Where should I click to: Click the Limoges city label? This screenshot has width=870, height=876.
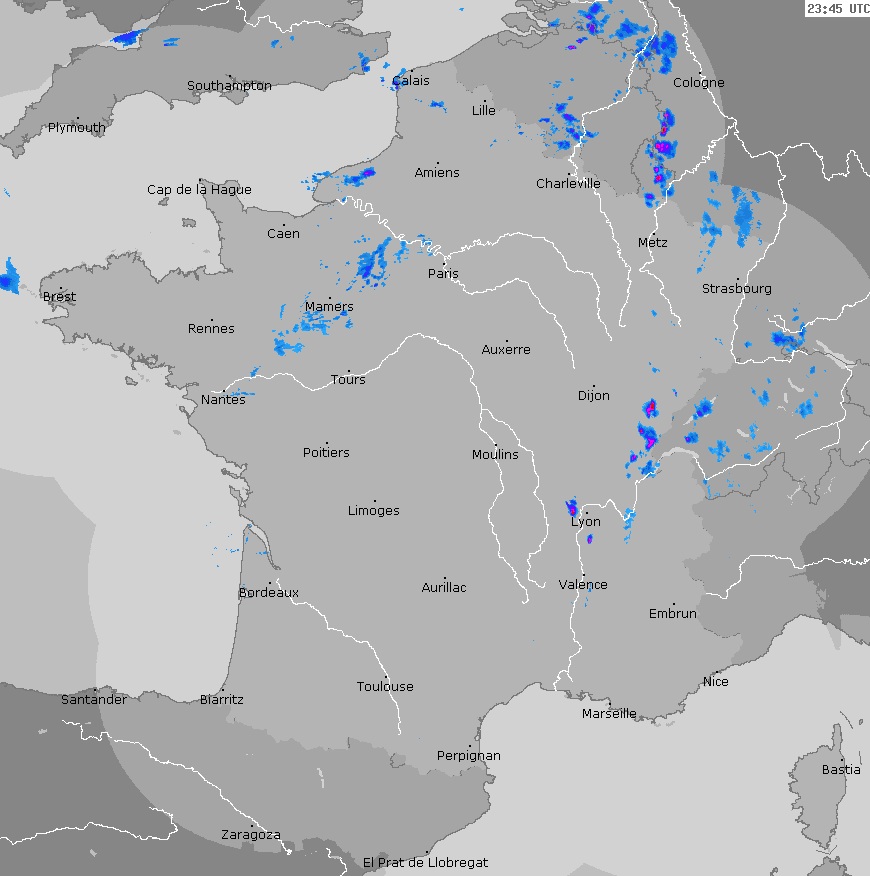[x=374, y=511]
